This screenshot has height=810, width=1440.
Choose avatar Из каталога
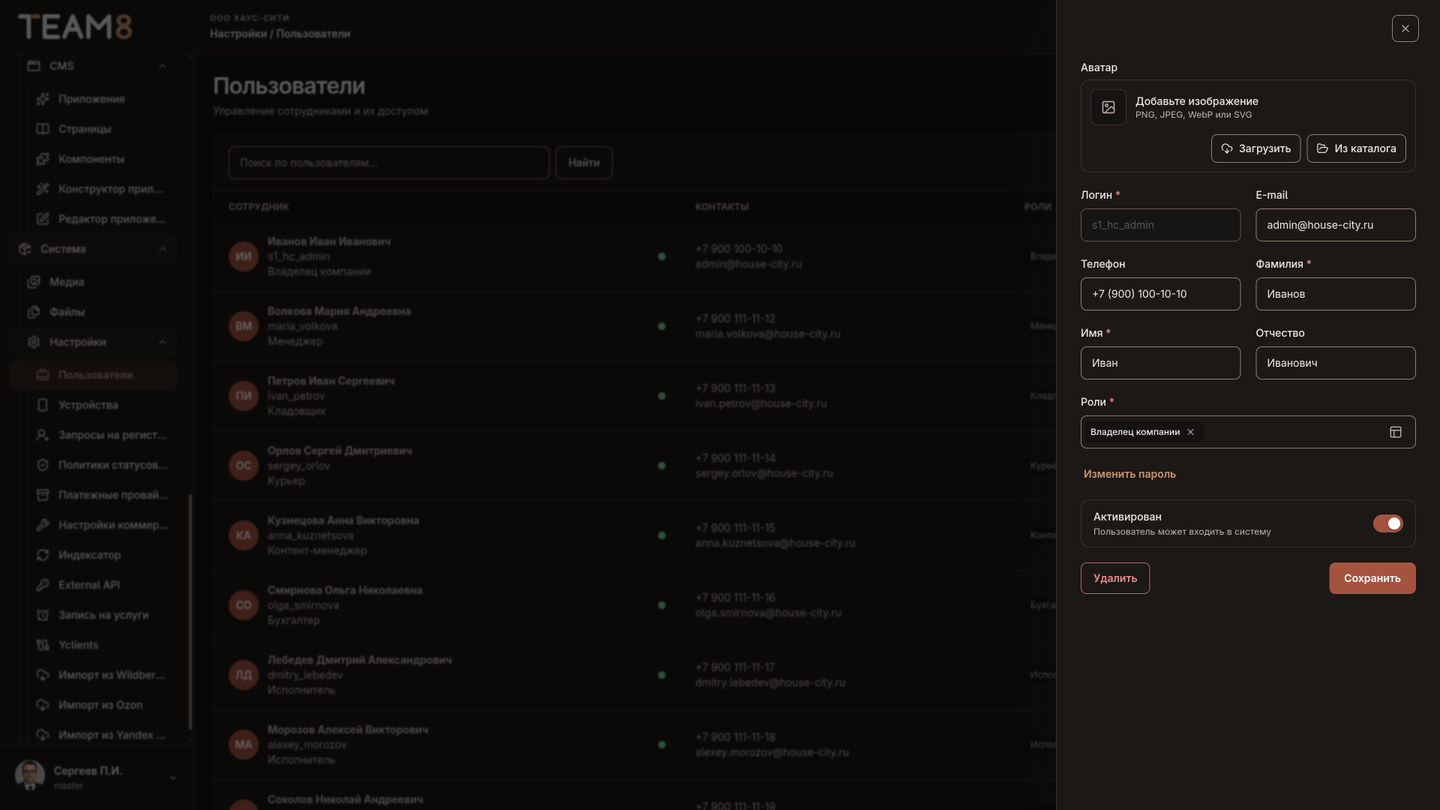click(x=1356, y=148)
